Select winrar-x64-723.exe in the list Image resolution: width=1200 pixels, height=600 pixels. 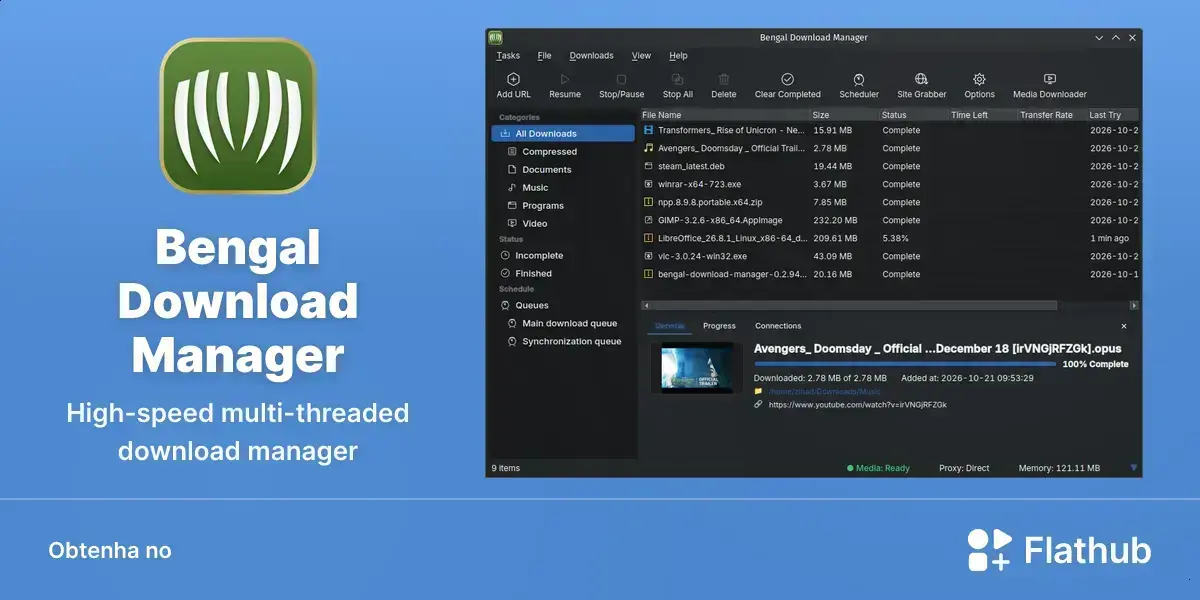click(x=890, y=184)
